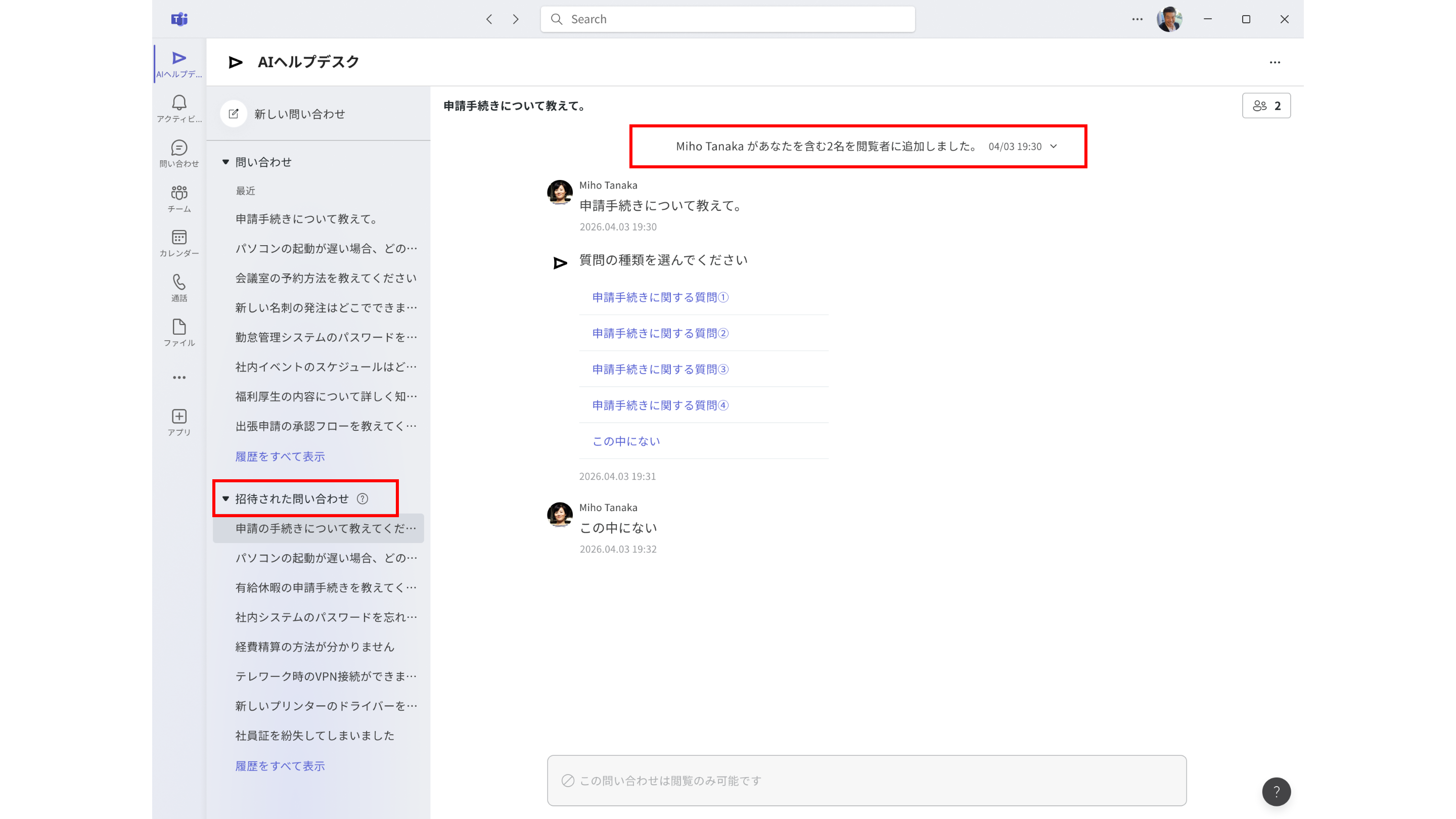This screenshot has width=1456, height=819.
Task: Open the more apps ellipsis in sidebar
Action: coord(179,377)
